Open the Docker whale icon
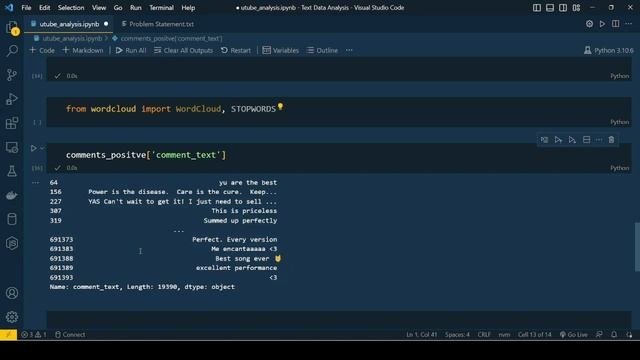The image size is (640, 360). (12, 195)
